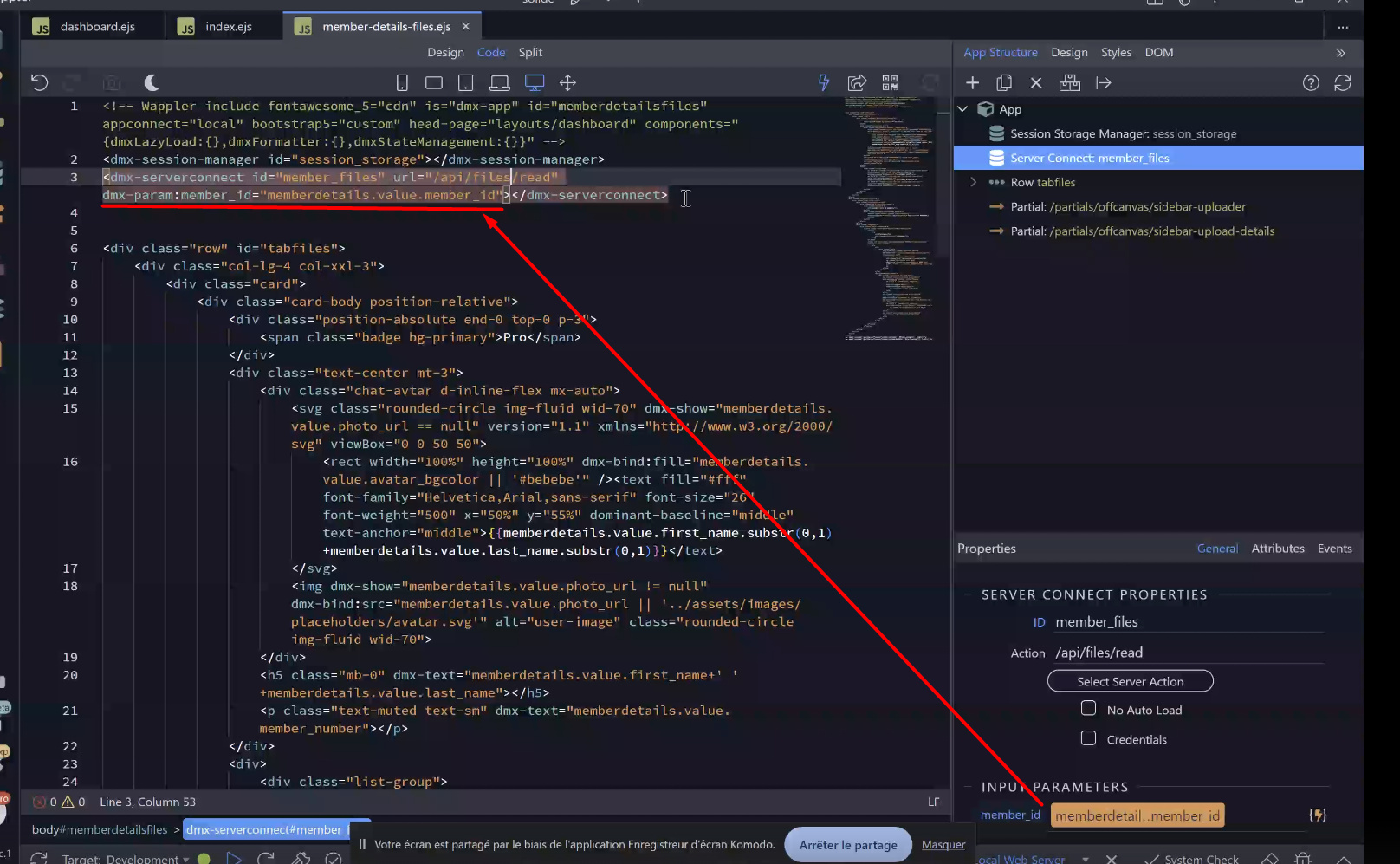Click the lightning bolt icon

(x=824, y=82)
